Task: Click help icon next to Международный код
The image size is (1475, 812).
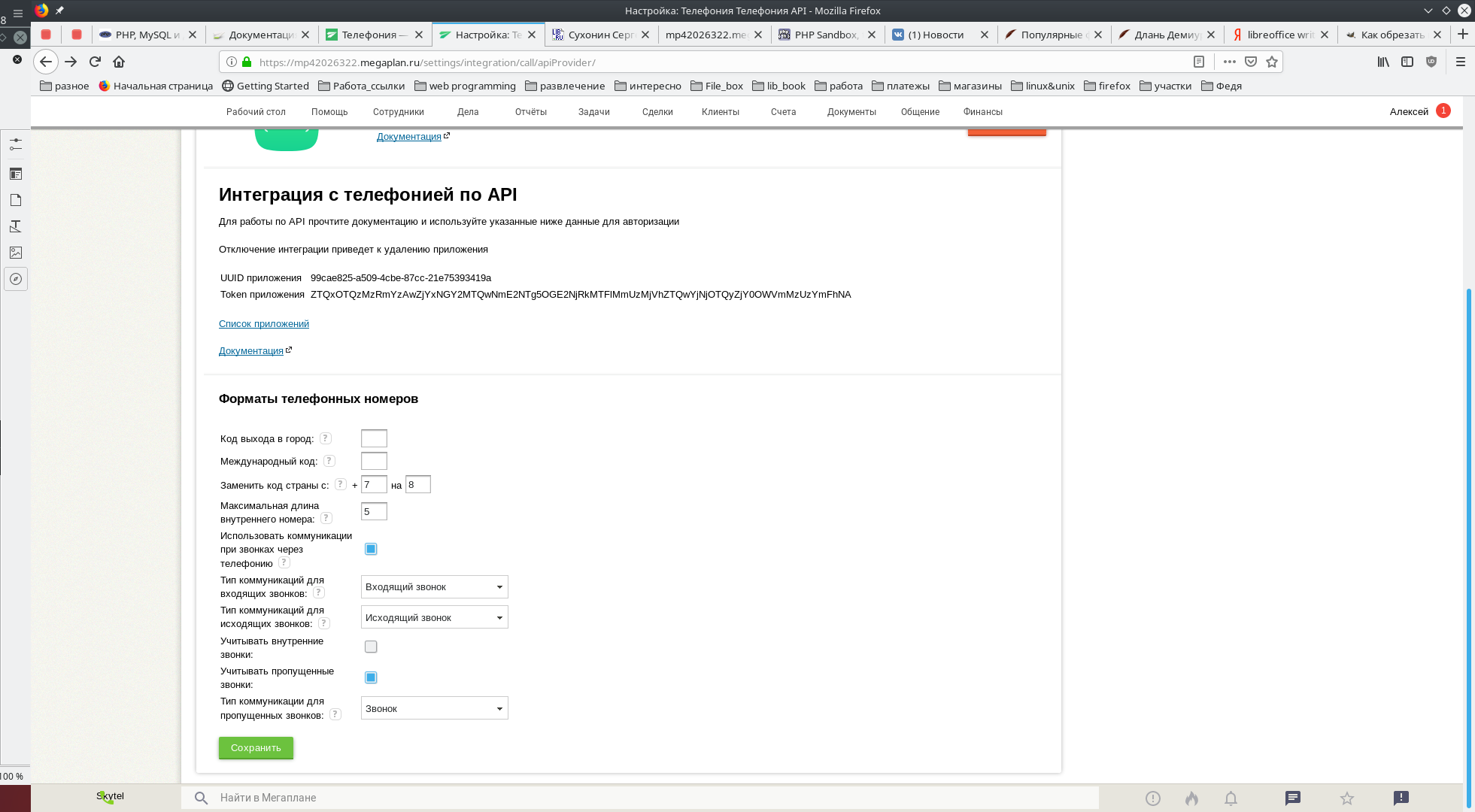Action: 329,461
